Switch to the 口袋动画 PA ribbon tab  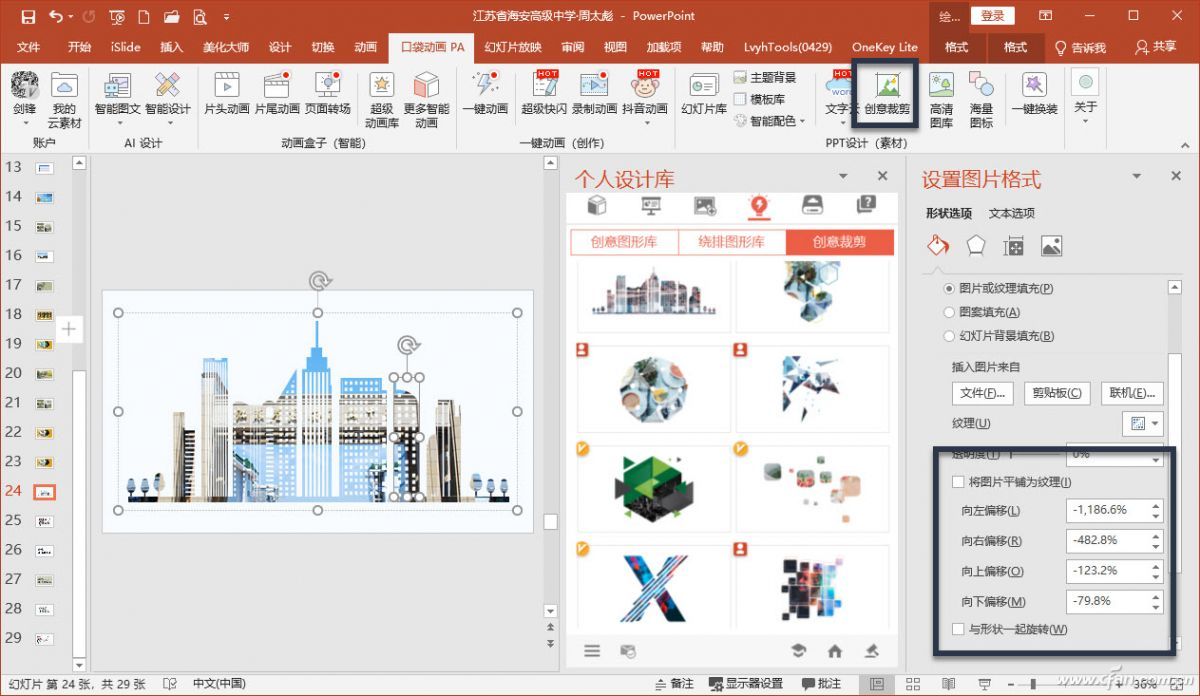(x=430, y=46)
